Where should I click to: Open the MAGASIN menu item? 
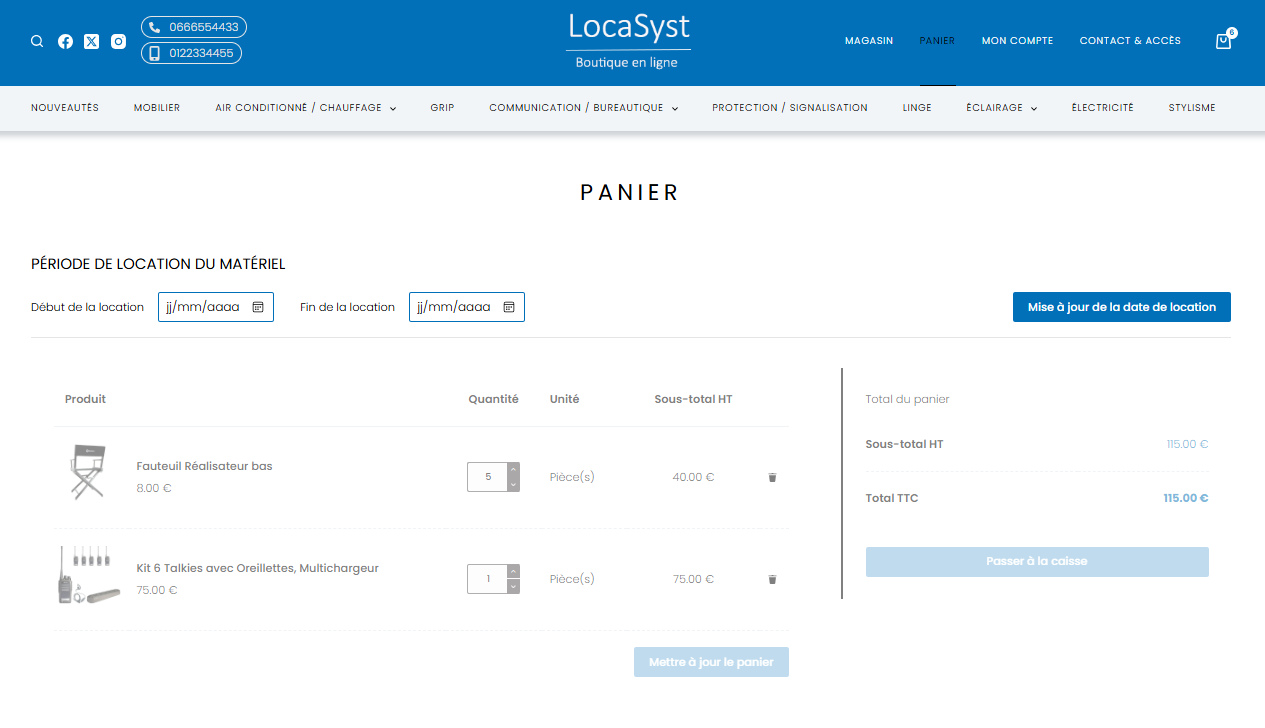[869, 41]
